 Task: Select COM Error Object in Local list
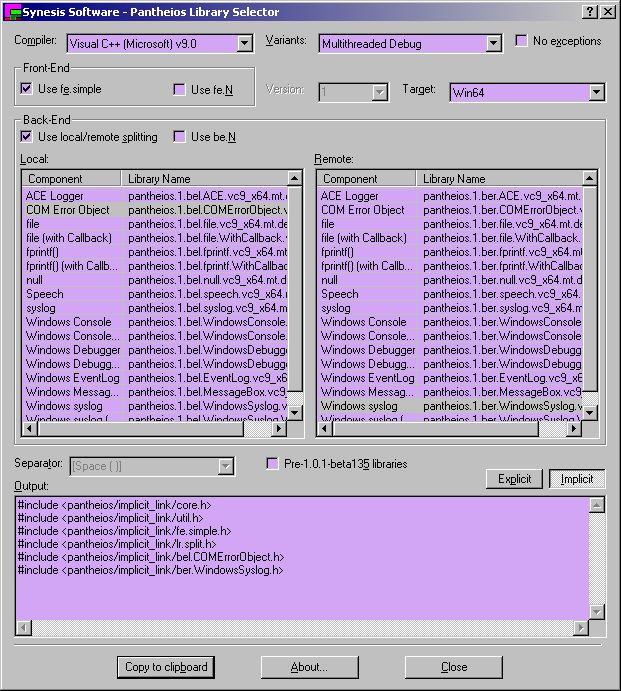click(x=155, y=210)
